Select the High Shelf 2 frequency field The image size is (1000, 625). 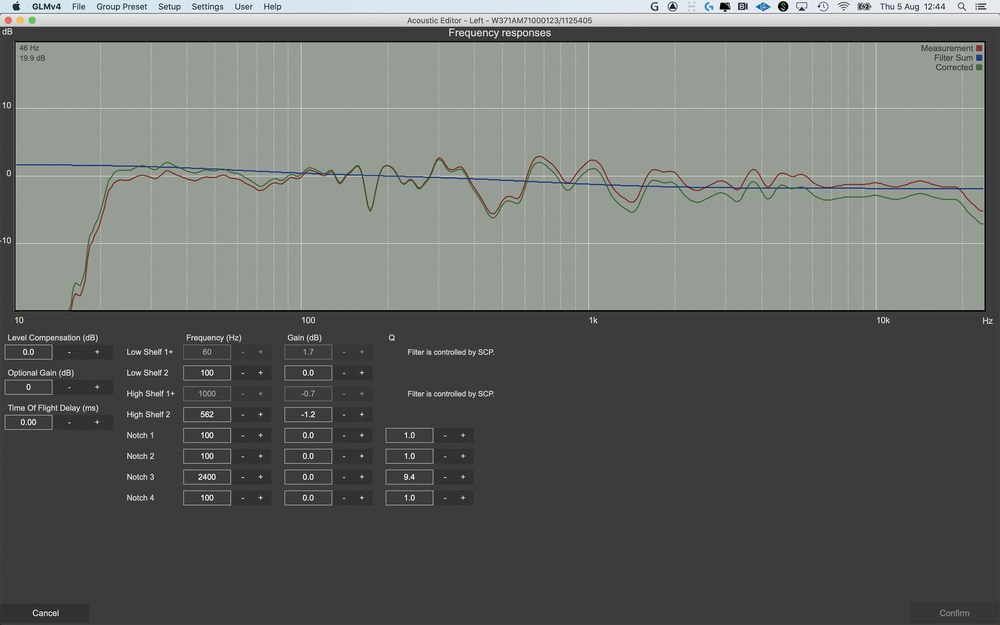tap(207, 415)
